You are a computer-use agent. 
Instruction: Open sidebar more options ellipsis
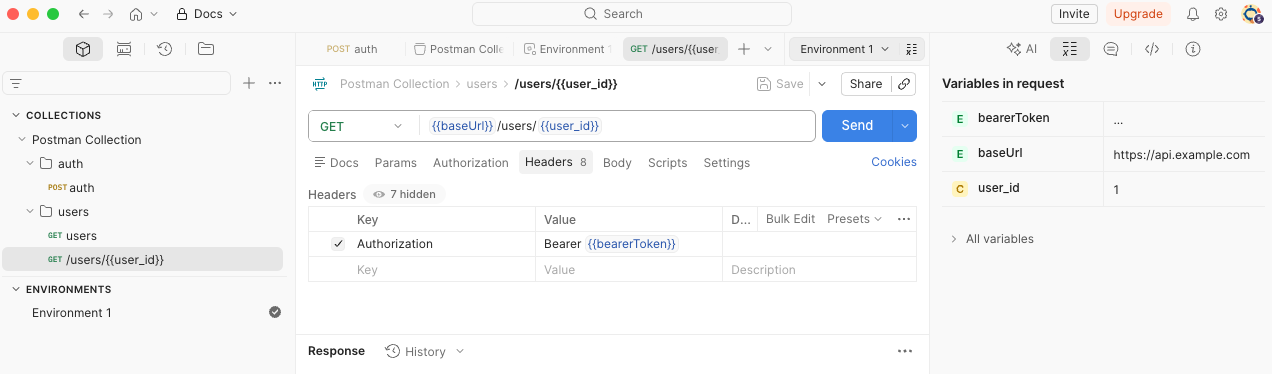click(x=275, y=83)
